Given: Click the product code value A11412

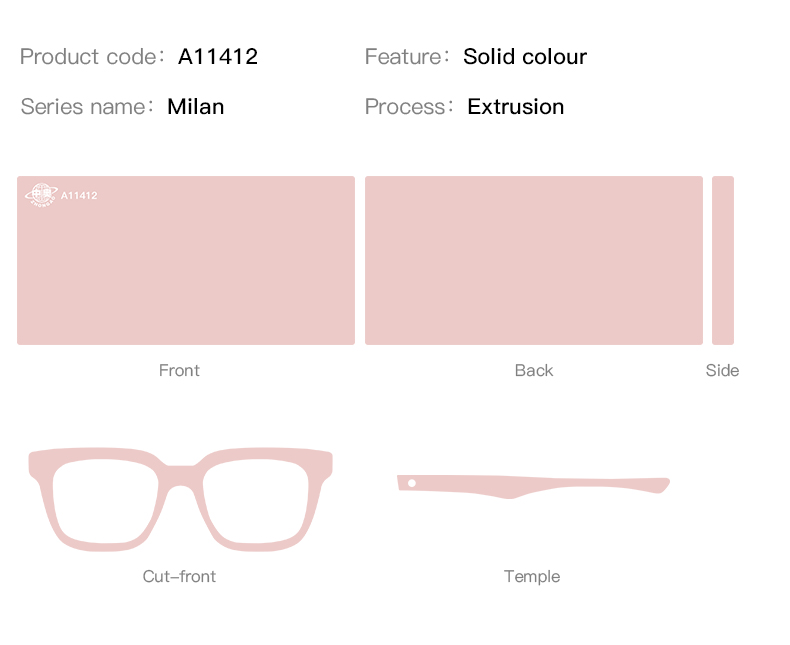Looking at the screenshot, I should pos(218,56).
